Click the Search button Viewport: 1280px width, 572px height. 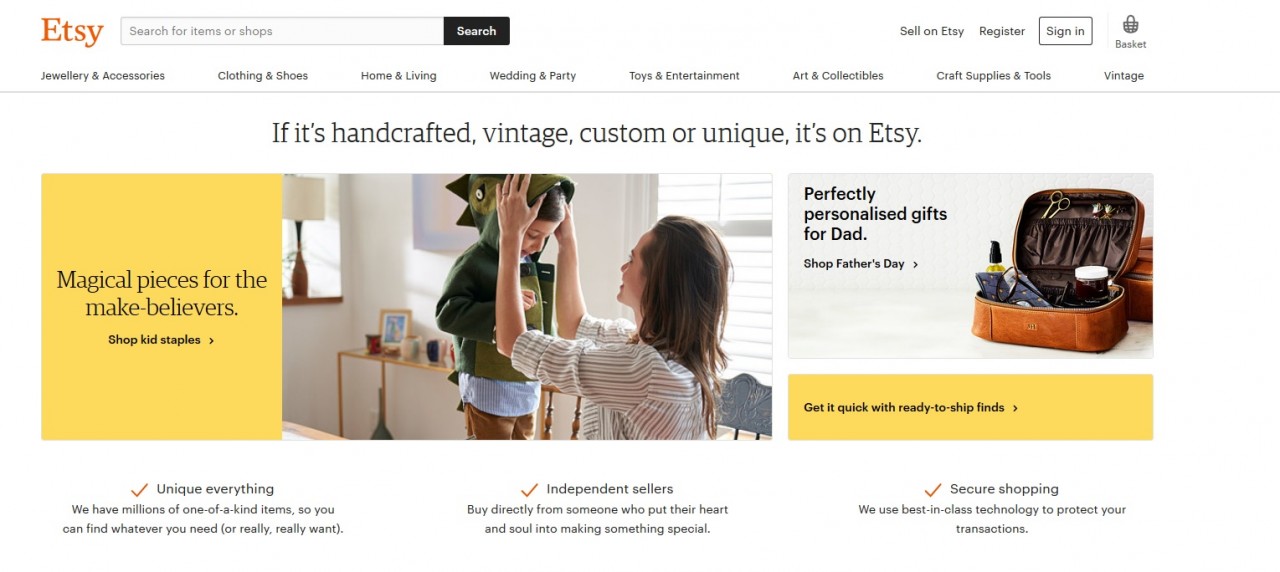tap(477, 31)
